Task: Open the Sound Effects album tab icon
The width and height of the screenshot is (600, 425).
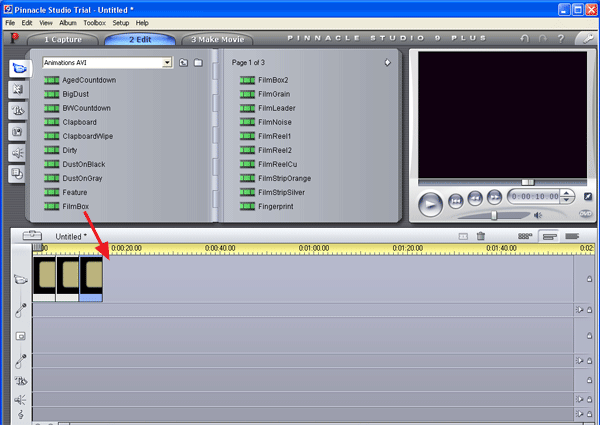Action: click(17, 153)
